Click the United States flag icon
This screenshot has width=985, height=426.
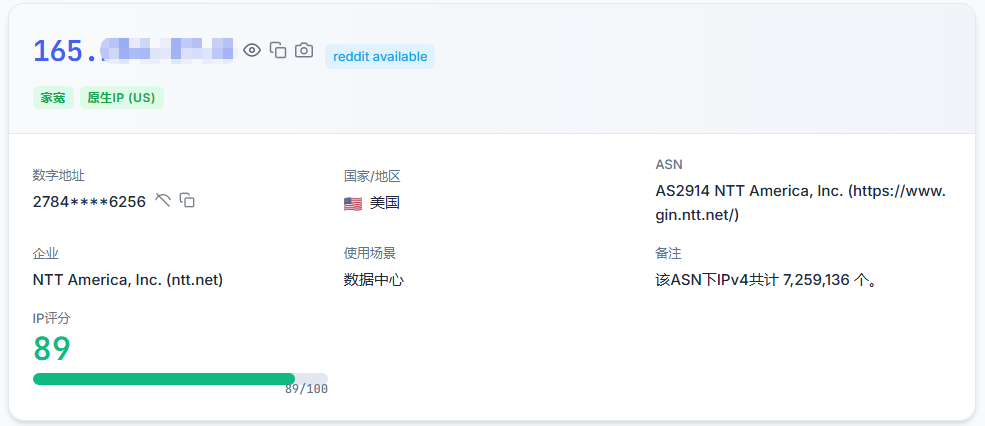click(x=353, y=203)
